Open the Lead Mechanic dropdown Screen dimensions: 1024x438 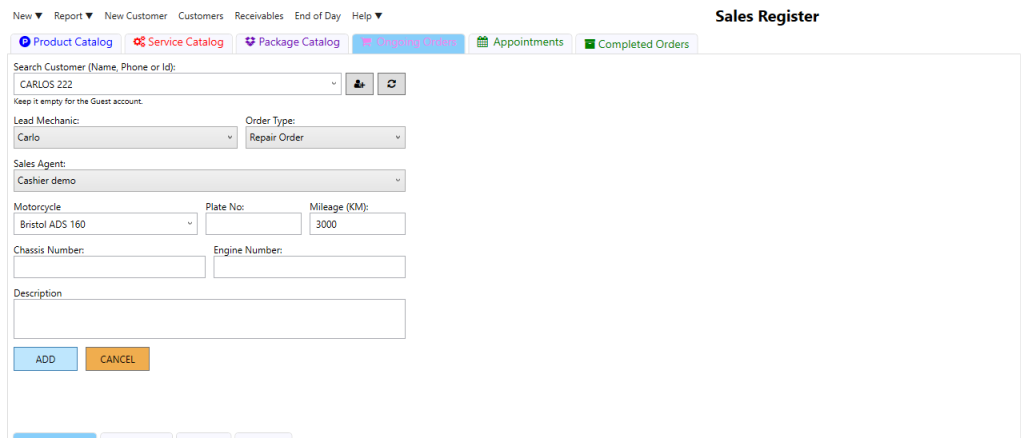coord(230,138)
